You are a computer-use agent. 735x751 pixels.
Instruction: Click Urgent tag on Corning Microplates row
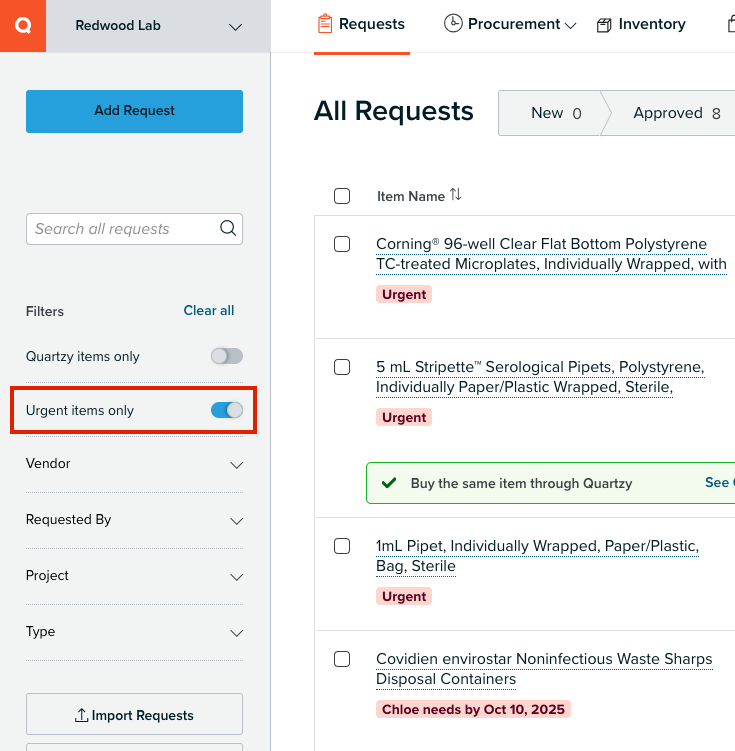pos(404,294)
